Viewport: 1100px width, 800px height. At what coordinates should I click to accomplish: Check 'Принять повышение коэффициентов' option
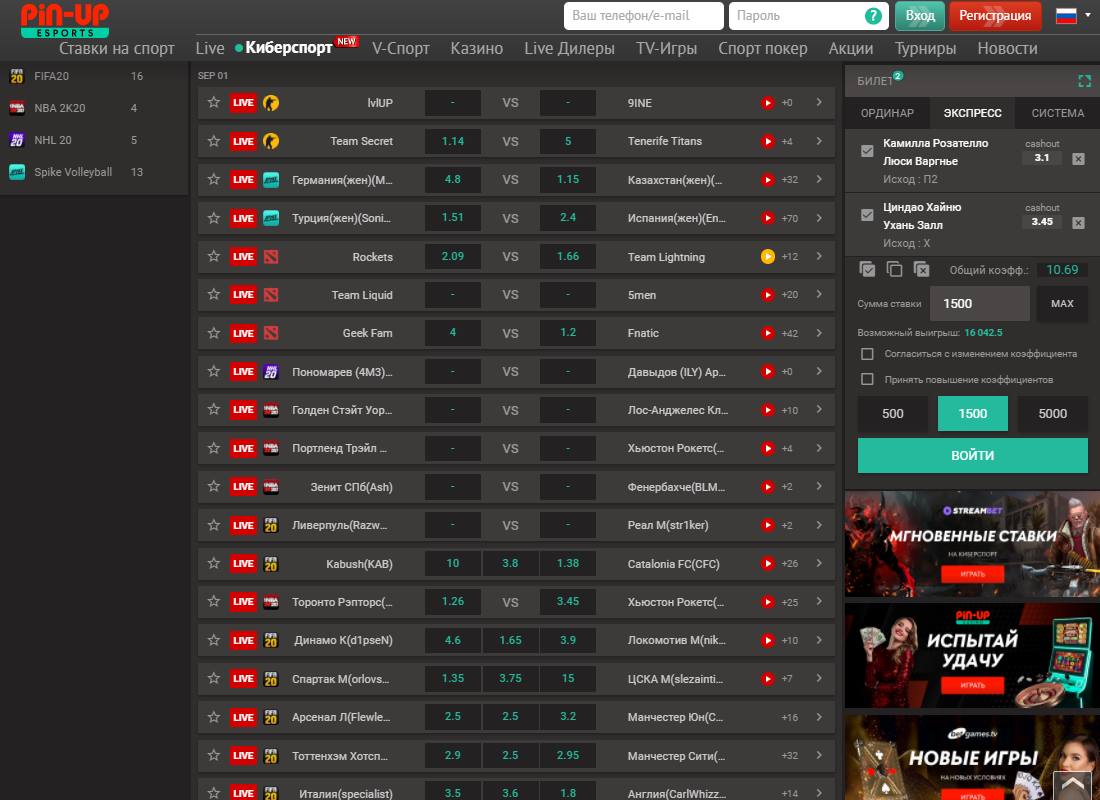(x=867, y=380)
